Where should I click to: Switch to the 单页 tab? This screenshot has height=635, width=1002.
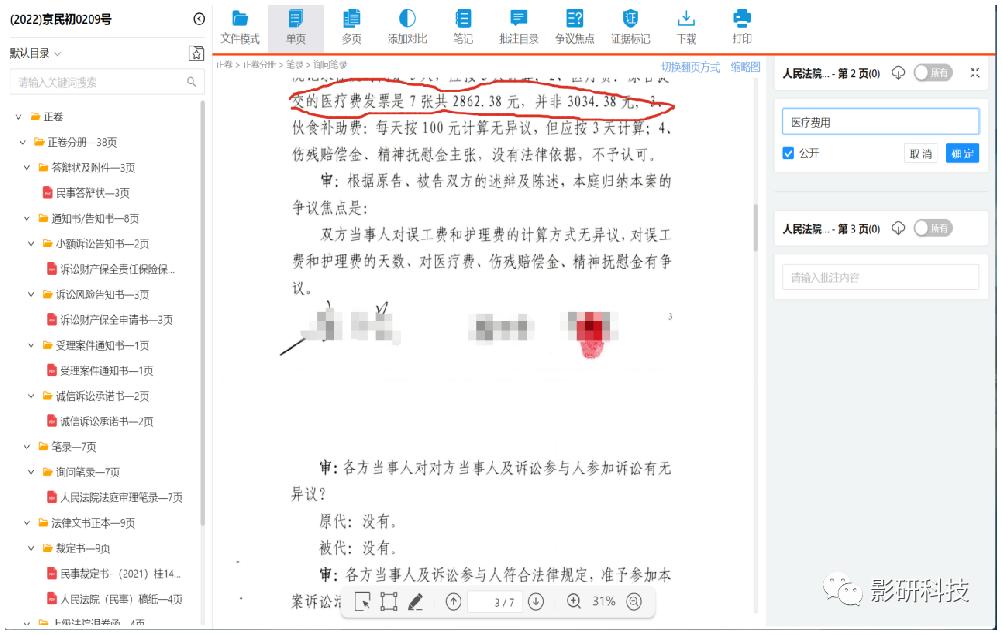coord(297,24)
